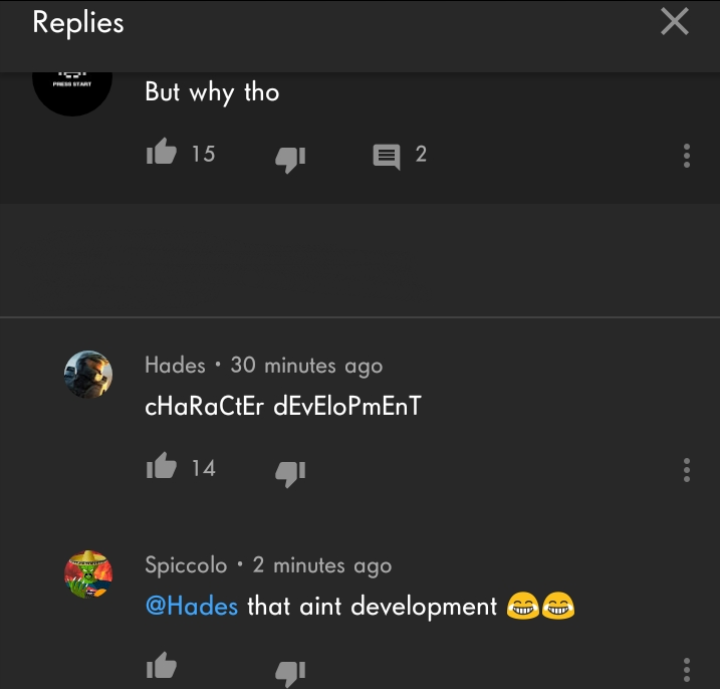Tap the Spiccolo username
The image size is (720, 689).
point(186,565)
